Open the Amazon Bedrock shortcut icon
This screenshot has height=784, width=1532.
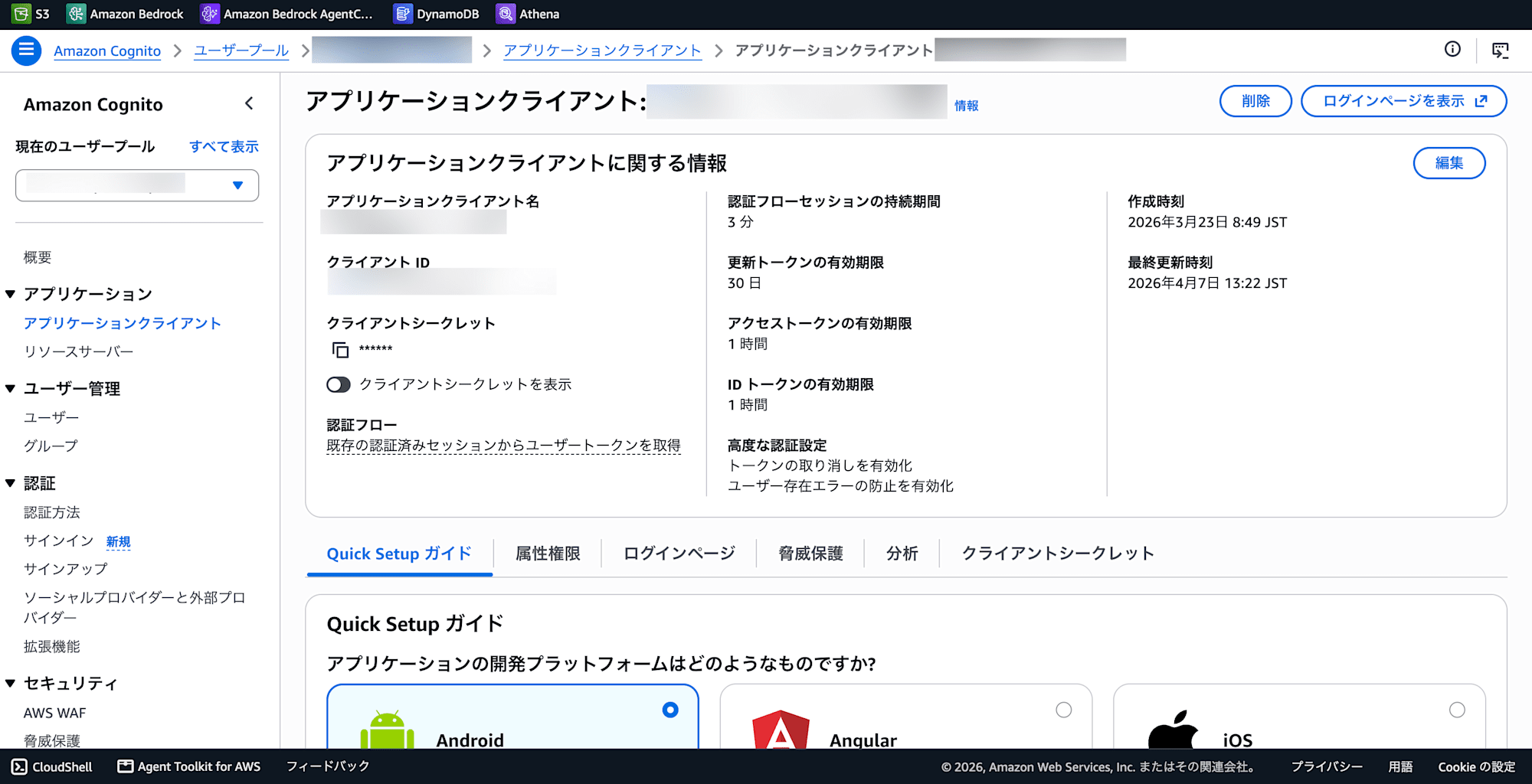(76, 14)
